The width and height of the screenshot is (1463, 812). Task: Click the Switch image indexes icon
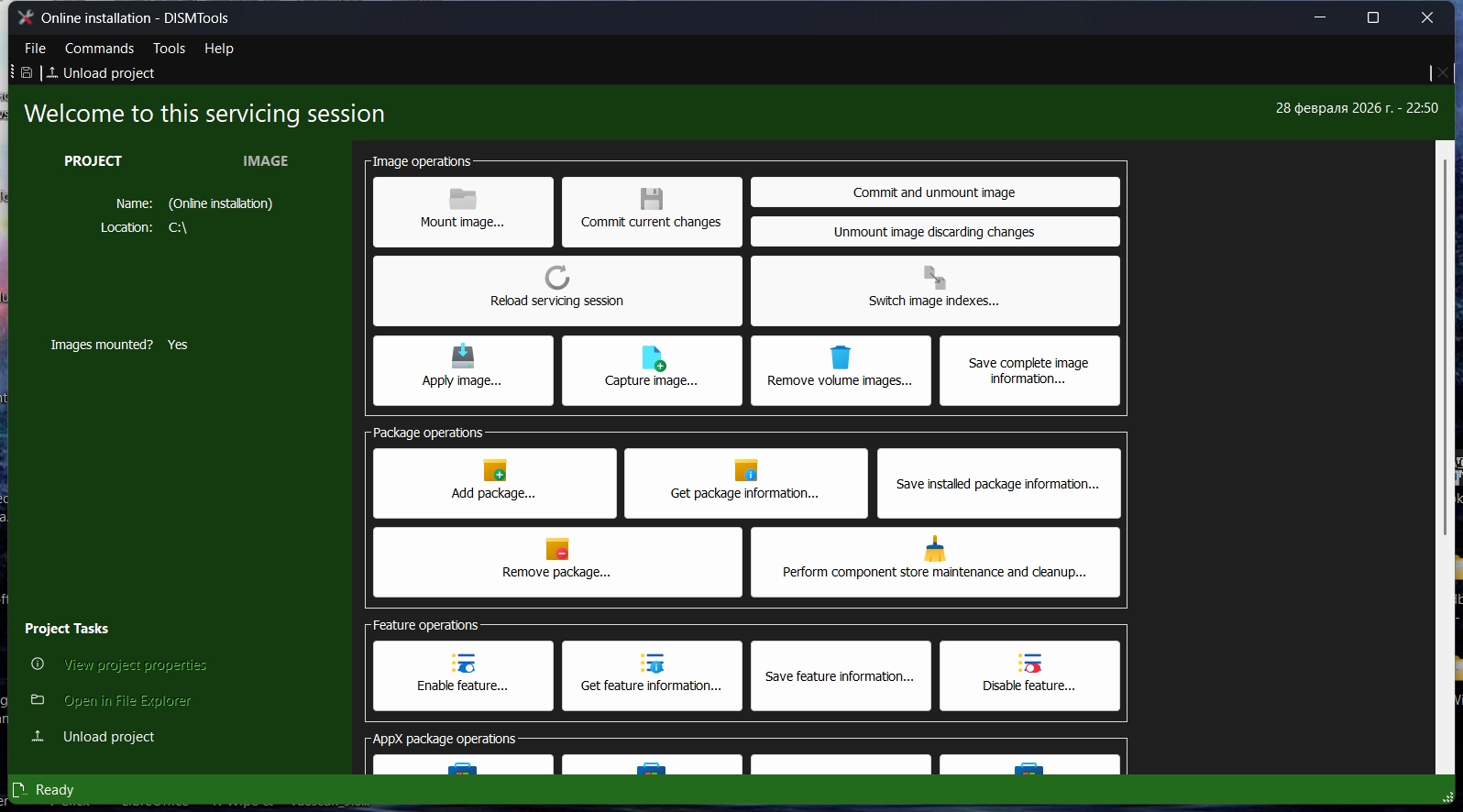[934, 277]
